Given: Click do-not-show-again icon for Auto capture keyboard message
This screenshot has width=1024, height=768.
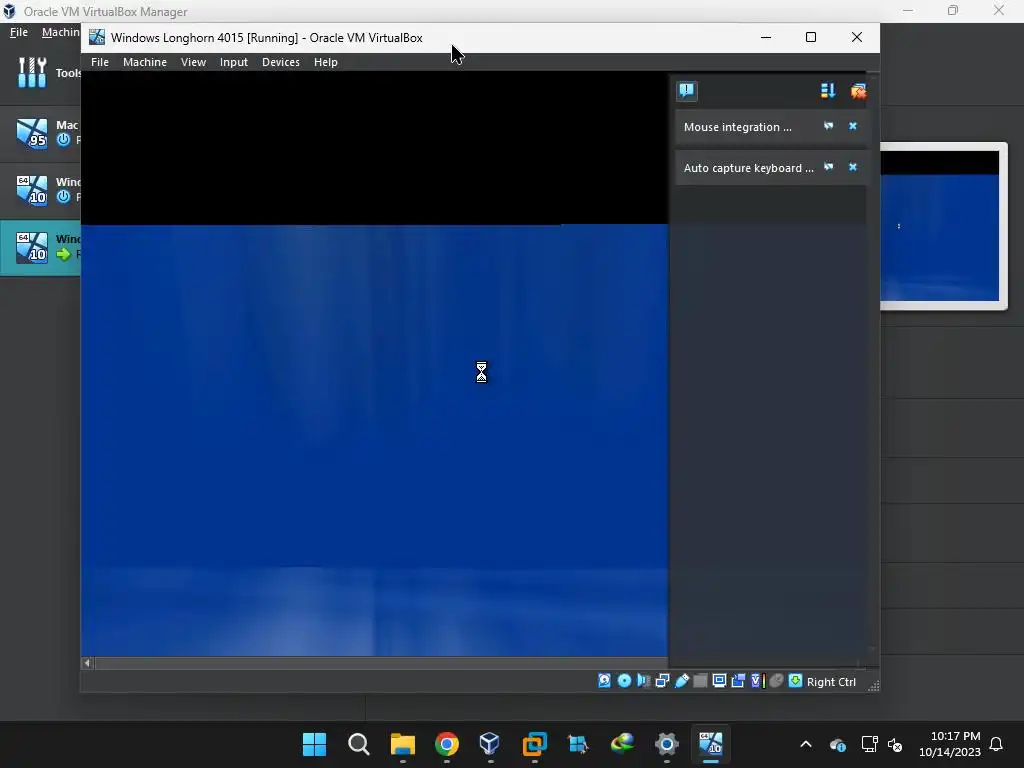Looking at the screenshot, I should (x=829, y=167).
